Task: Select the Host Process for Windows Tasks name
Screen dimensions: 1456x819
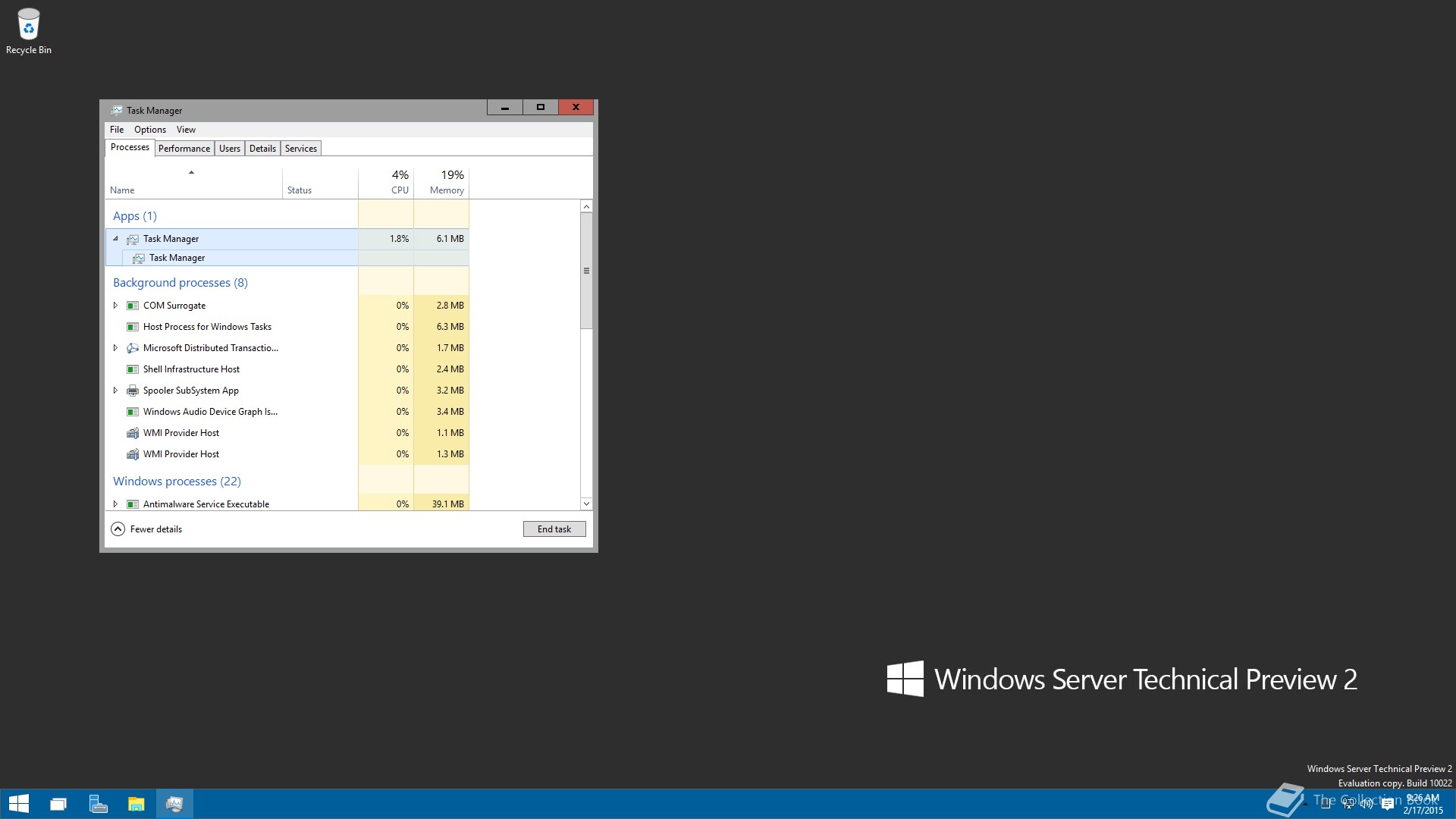Action: coord(207,327)
